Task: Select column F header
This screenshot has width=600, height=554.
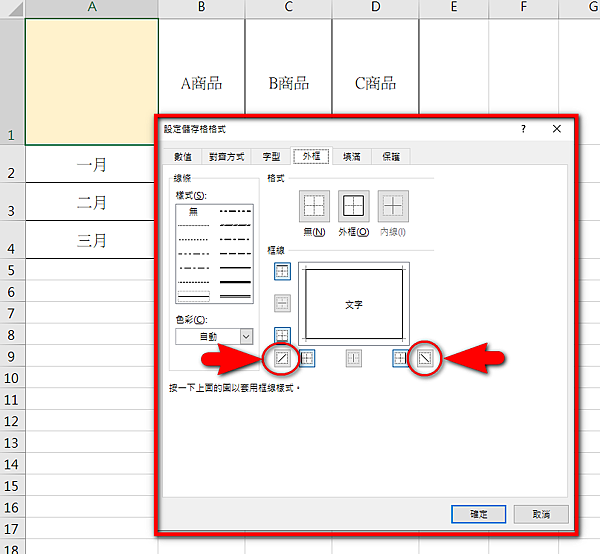Action: [x=523, y=8]
